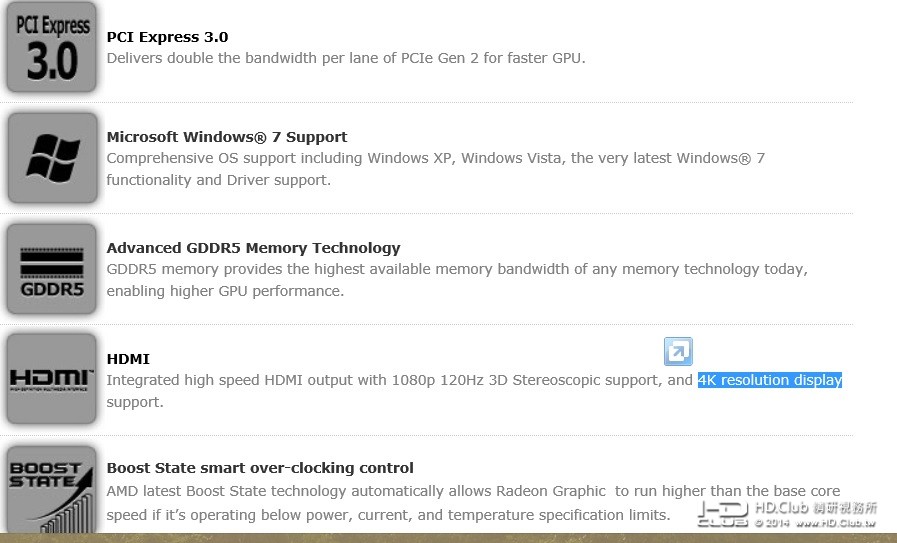Click the "HD.Club 精研視務所" watermark text
Viewport: 897px width, 543px height.
click(815, 509)
